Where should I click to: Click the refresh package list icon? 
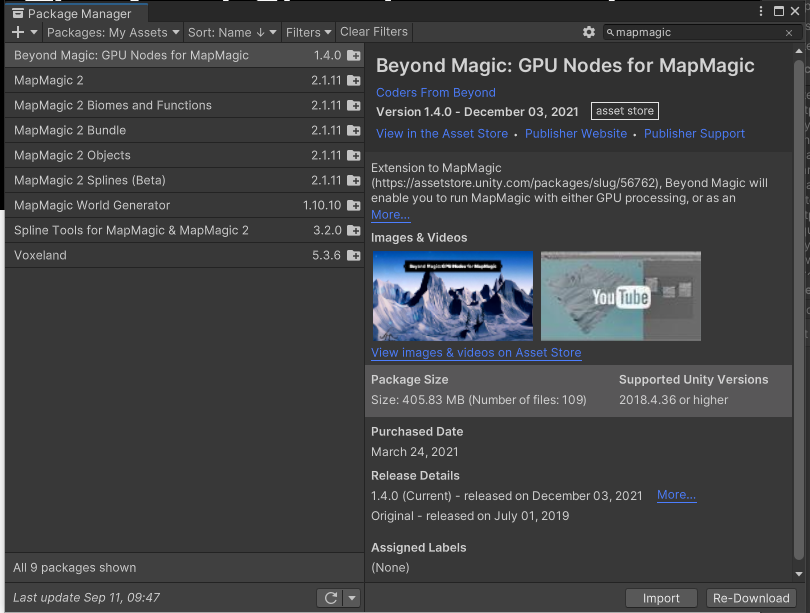331,598
